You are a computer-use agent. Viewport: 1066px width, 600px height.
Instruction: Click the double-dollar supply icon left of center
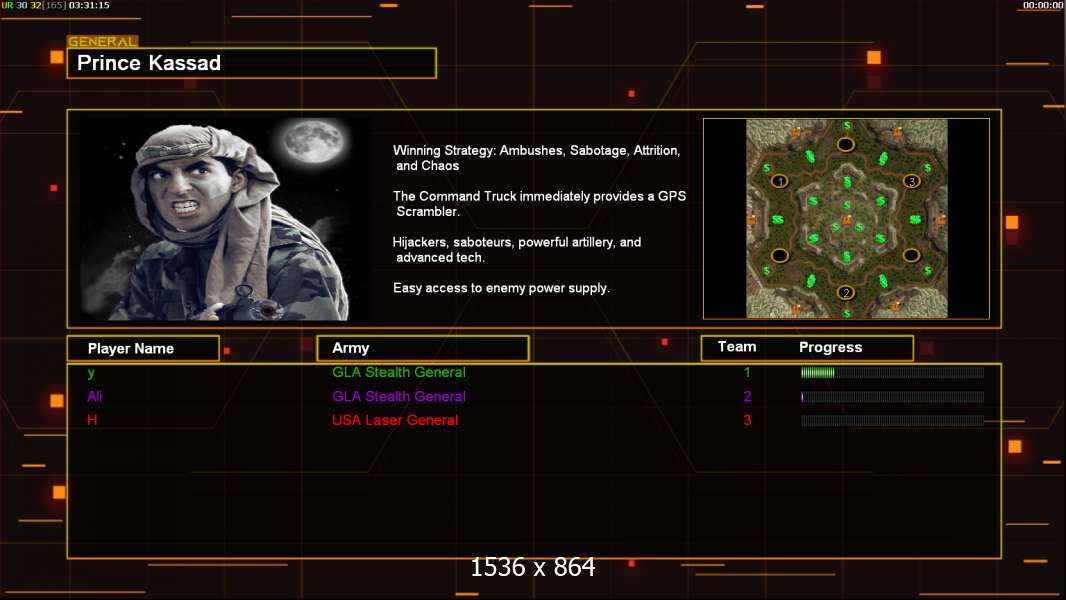pos(778,219)
